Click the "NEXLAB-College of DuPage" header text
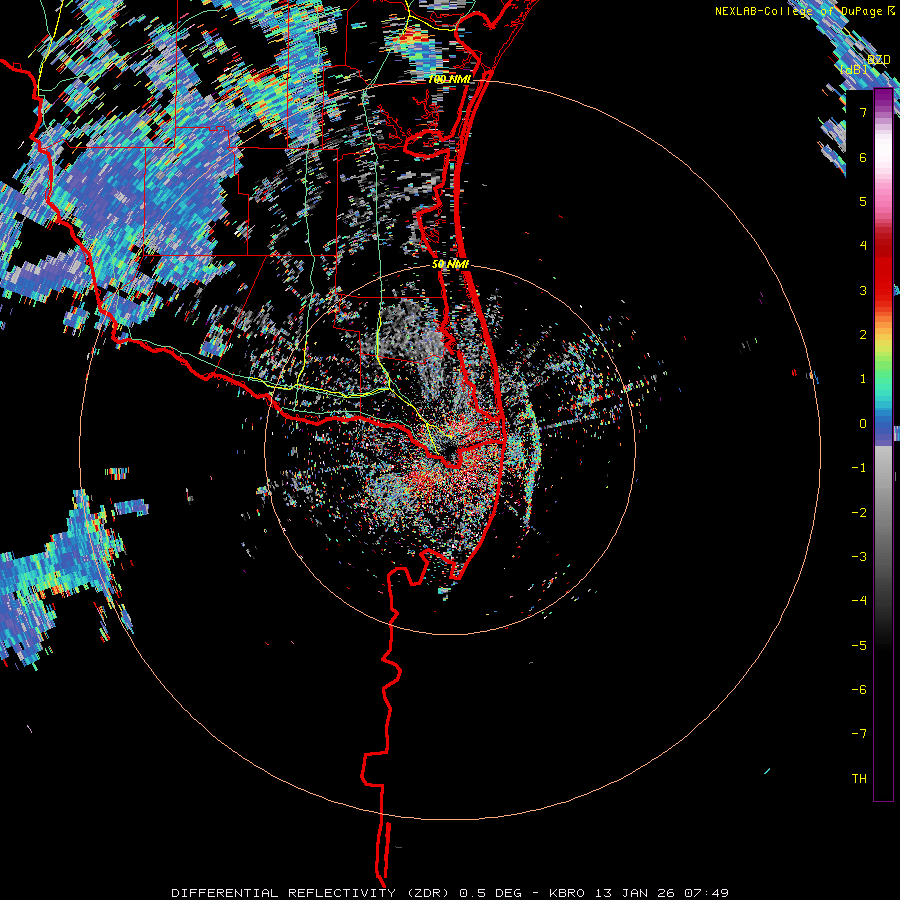Image resolution: width=900 pixels, height=900 pixels. (x=798, y=11)
